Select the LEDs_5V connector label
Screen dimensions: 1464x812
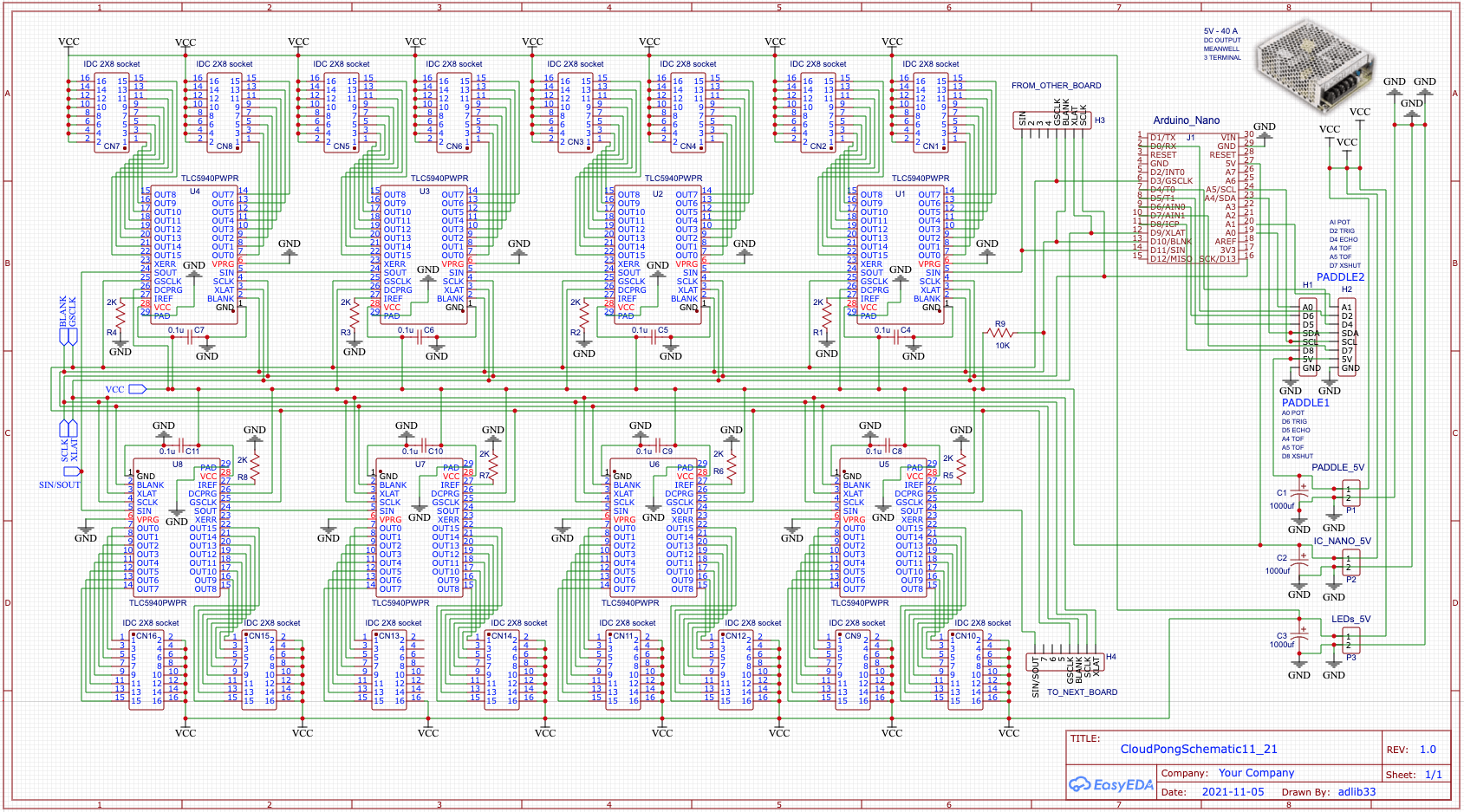pos(1350,619)
